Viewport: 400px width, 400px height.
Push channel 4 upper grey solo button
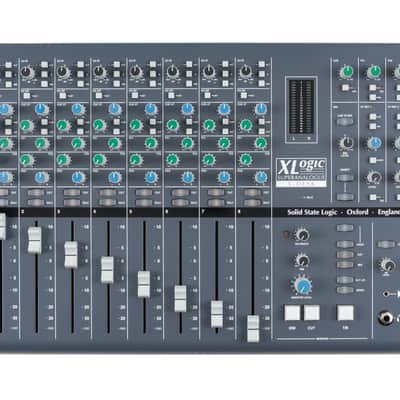(108, 193)
